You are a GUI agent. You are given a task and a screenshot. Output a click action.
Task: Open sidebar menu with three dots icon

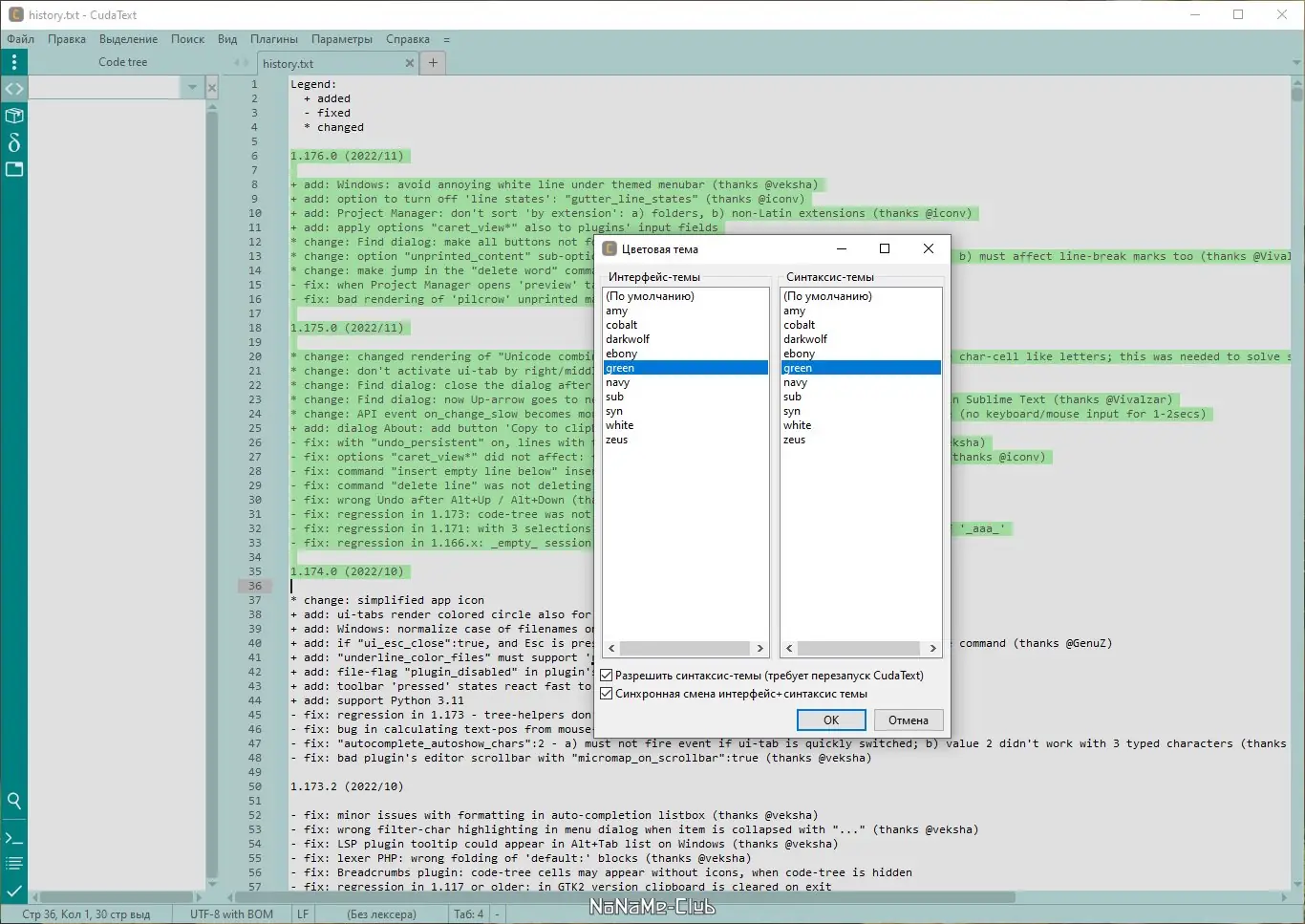[x=14, y=62]
